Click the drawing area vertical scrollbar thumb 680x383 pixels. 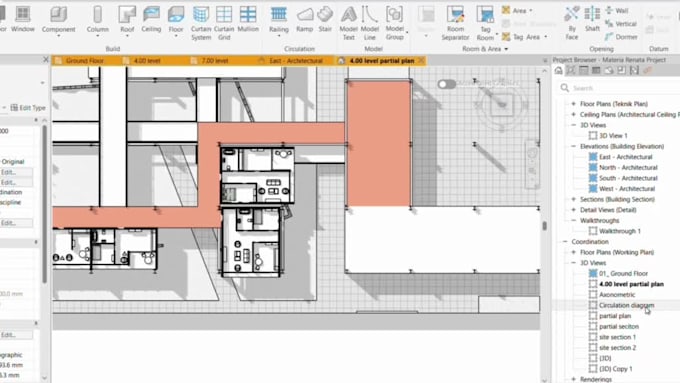pos(545,226)
